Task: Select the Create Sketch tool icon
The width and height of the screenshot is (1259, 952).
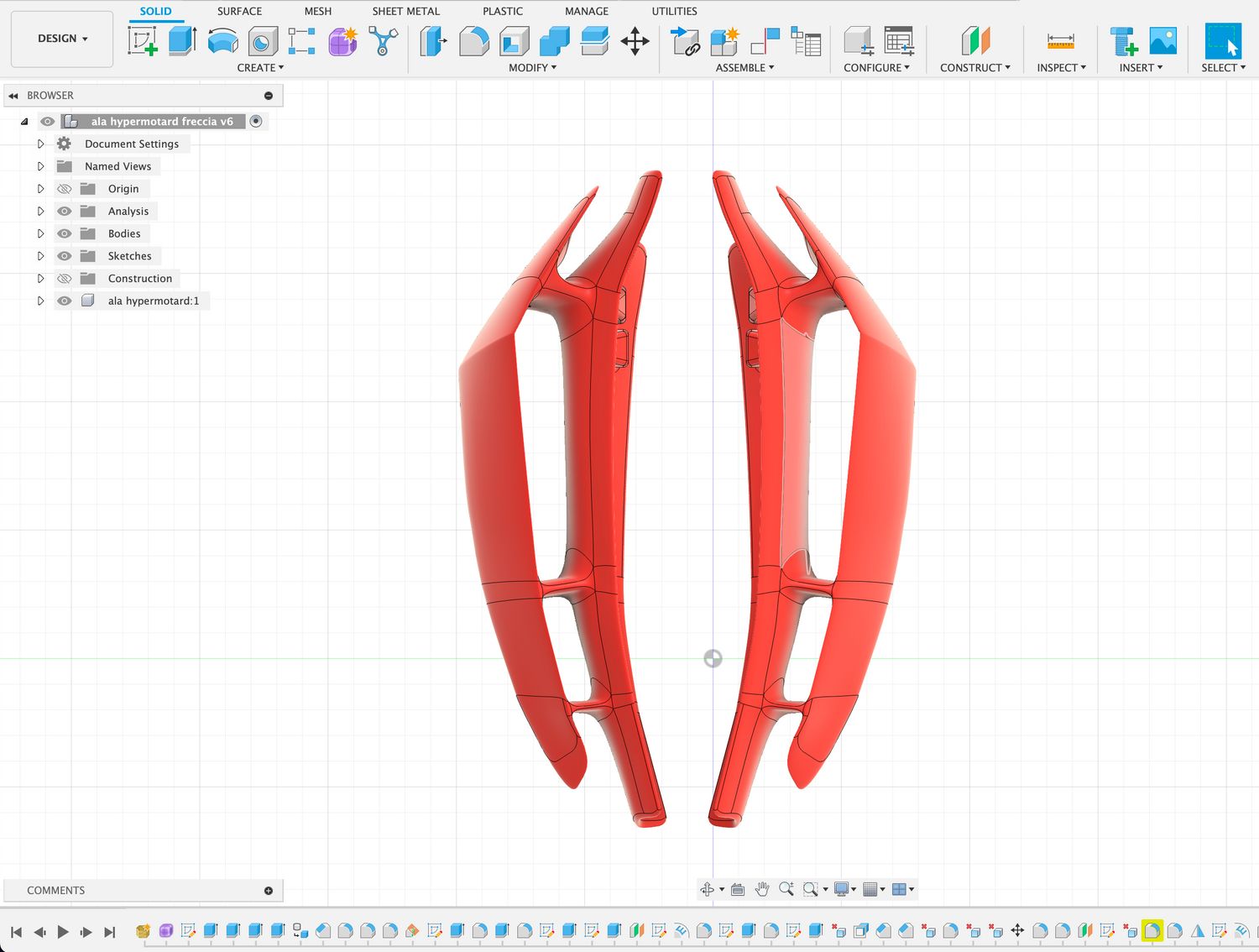Action: point(143,40)
